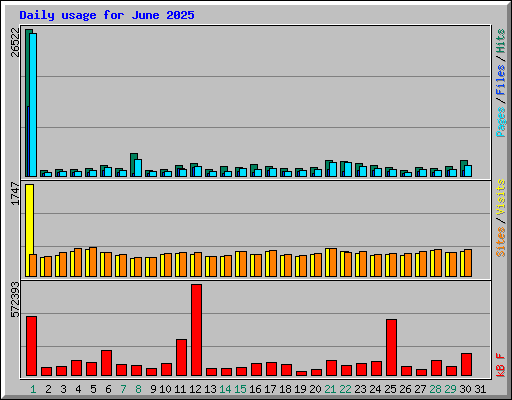Click green day label 8 on the x-axis
The height and width of the screenshot is (400, 512).
[138, 389]
